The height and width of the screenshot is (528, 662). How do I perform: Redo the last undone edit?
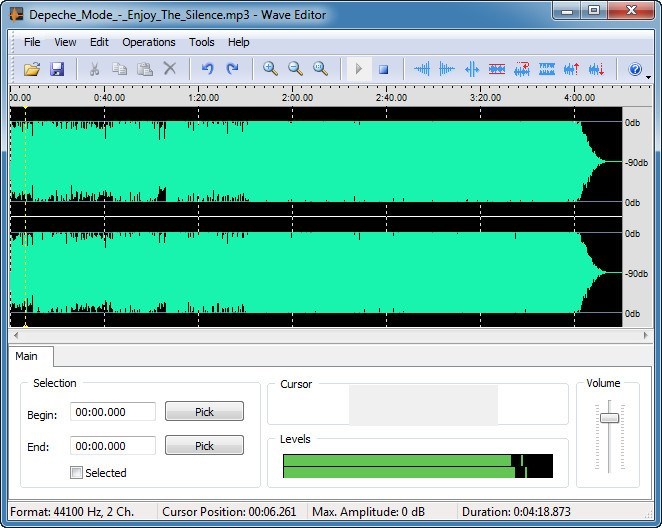pos(232,69)
